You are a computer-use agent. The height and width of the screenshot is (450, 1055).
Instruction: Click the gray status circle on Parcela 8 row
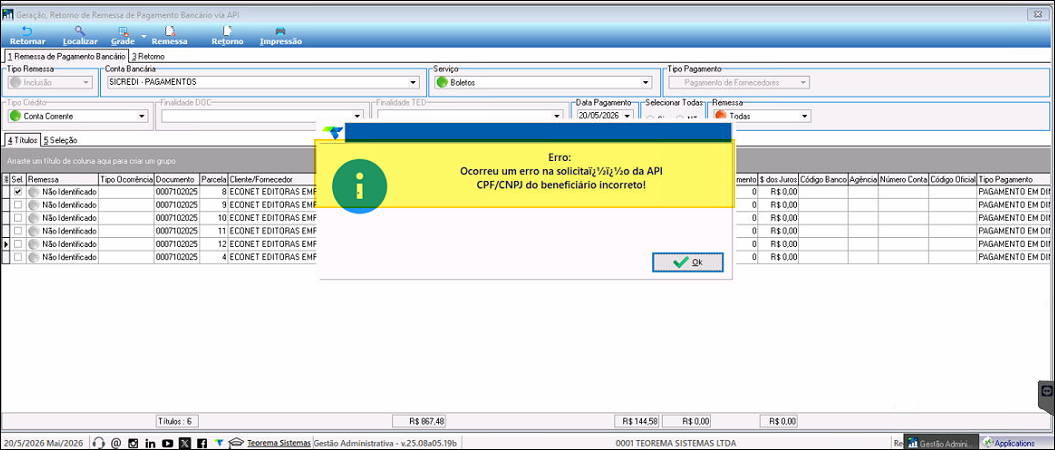34,192
